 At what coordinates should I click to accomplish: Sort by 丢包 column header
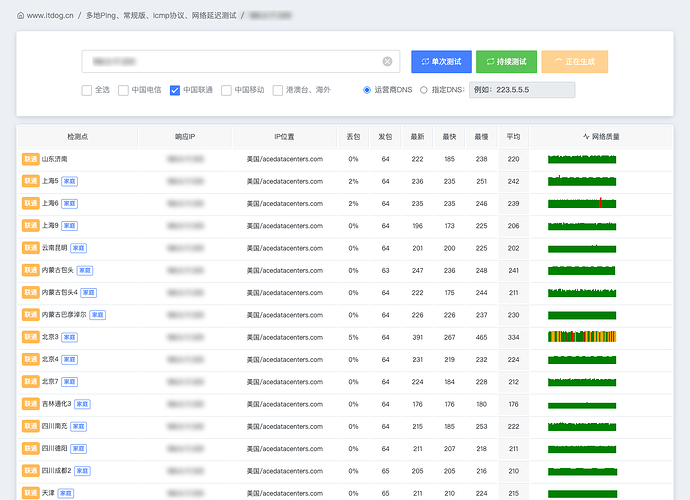pos(353,136)
